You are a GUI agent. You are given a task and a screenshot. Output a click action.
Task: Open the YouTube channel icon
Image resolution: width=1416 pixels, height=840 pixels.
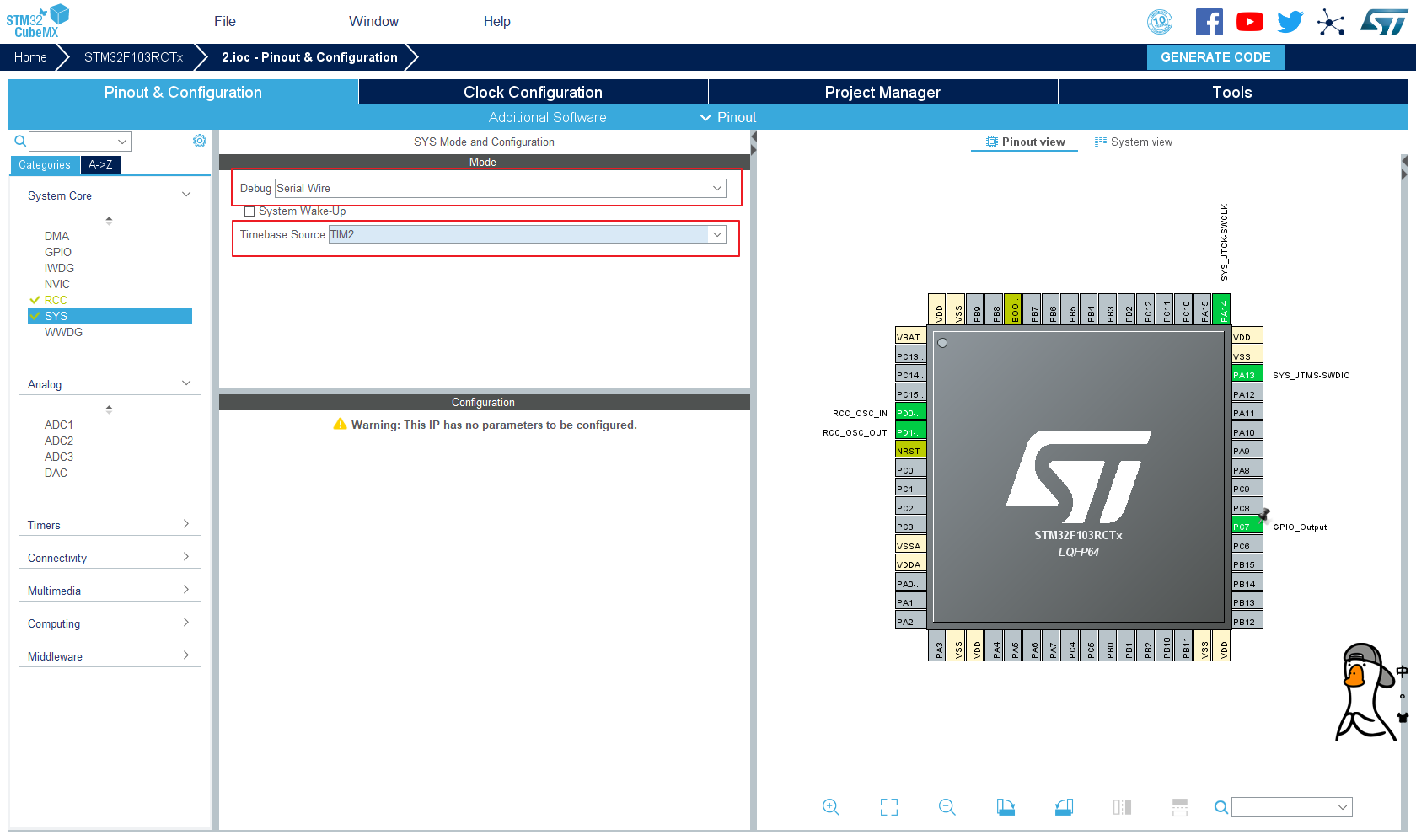coord(1250,22)
